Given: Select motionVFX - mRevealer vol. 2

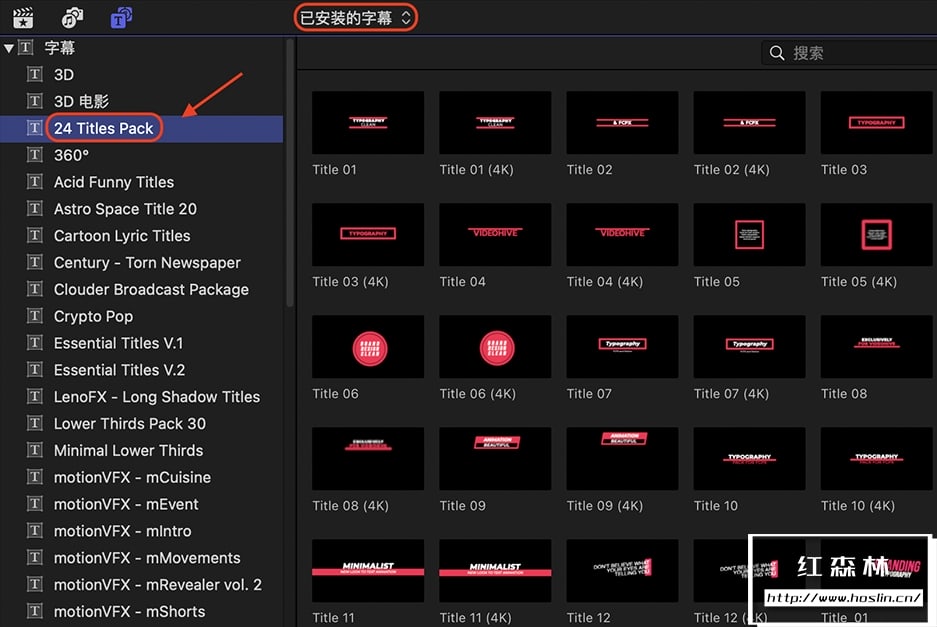Looking at the screenshot, I should [x=142, y=585].
